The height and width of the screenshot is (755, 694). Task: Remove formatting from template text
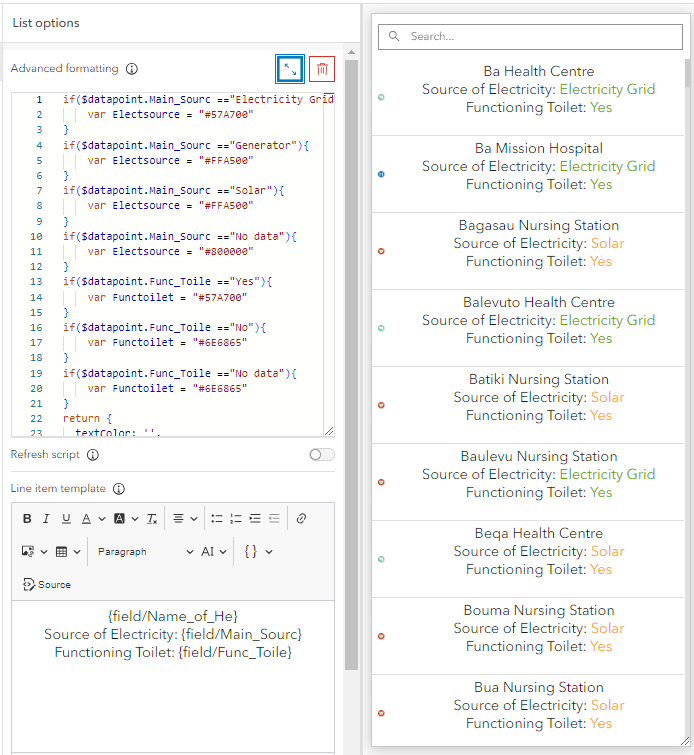click(152, 519)
